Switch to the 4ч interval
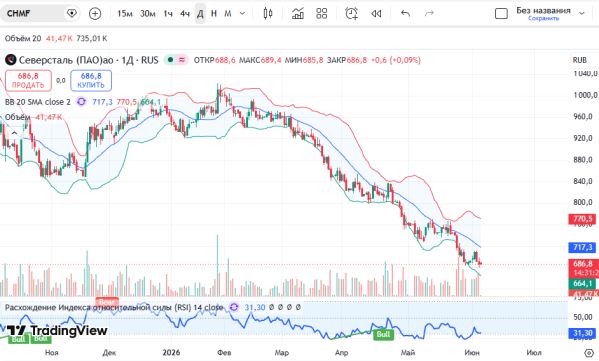 point(185,14)
